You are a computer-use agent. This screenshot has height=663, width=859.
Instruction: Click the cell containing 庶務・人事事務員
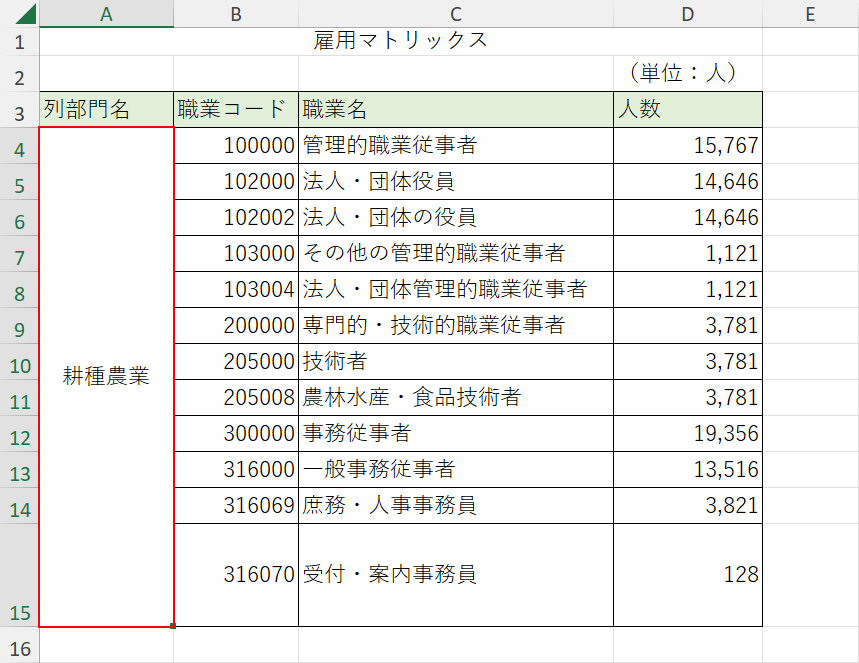pos(455,506)
